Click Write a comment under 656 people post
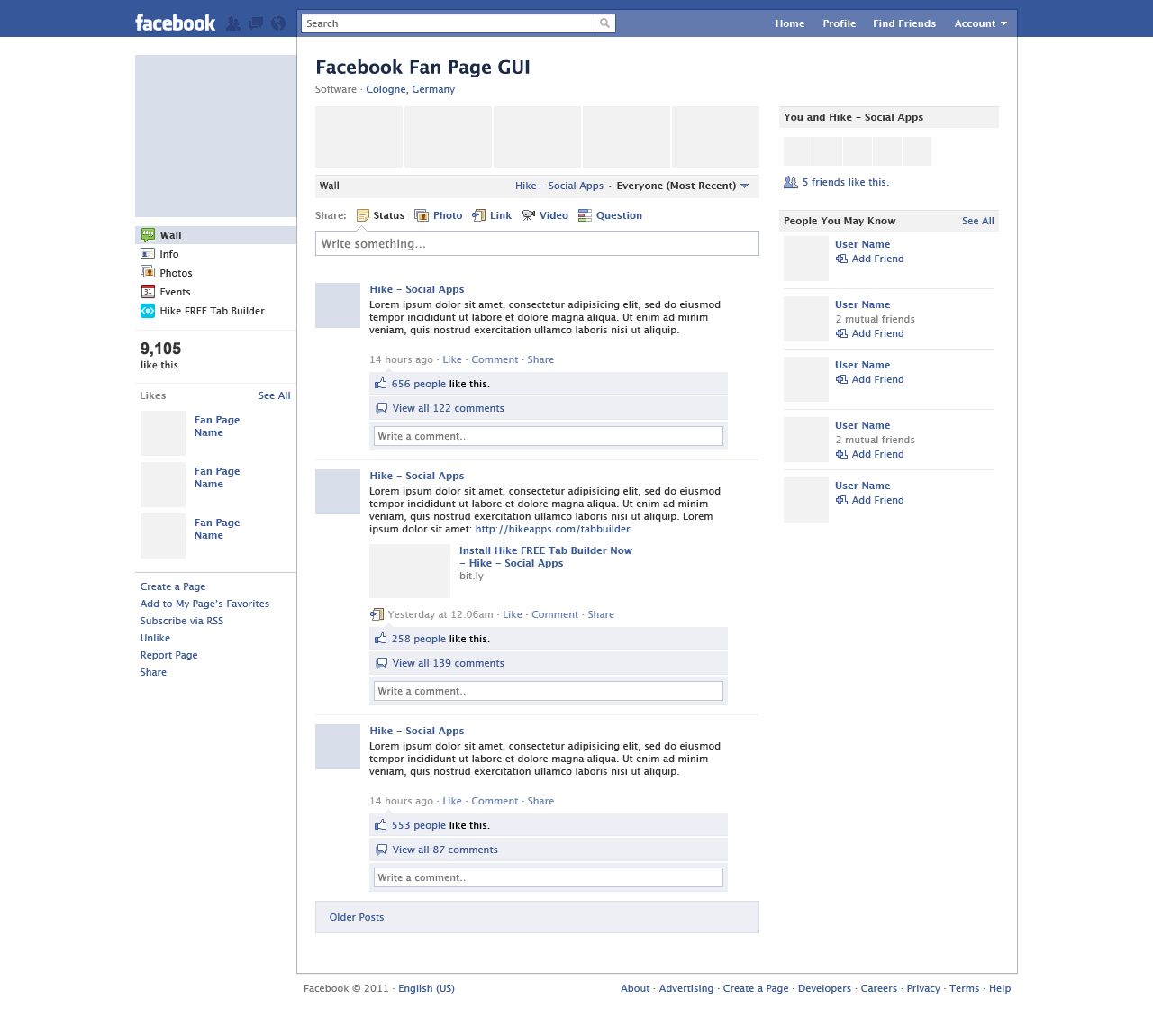1153x1036 pixels. [549, 436]
